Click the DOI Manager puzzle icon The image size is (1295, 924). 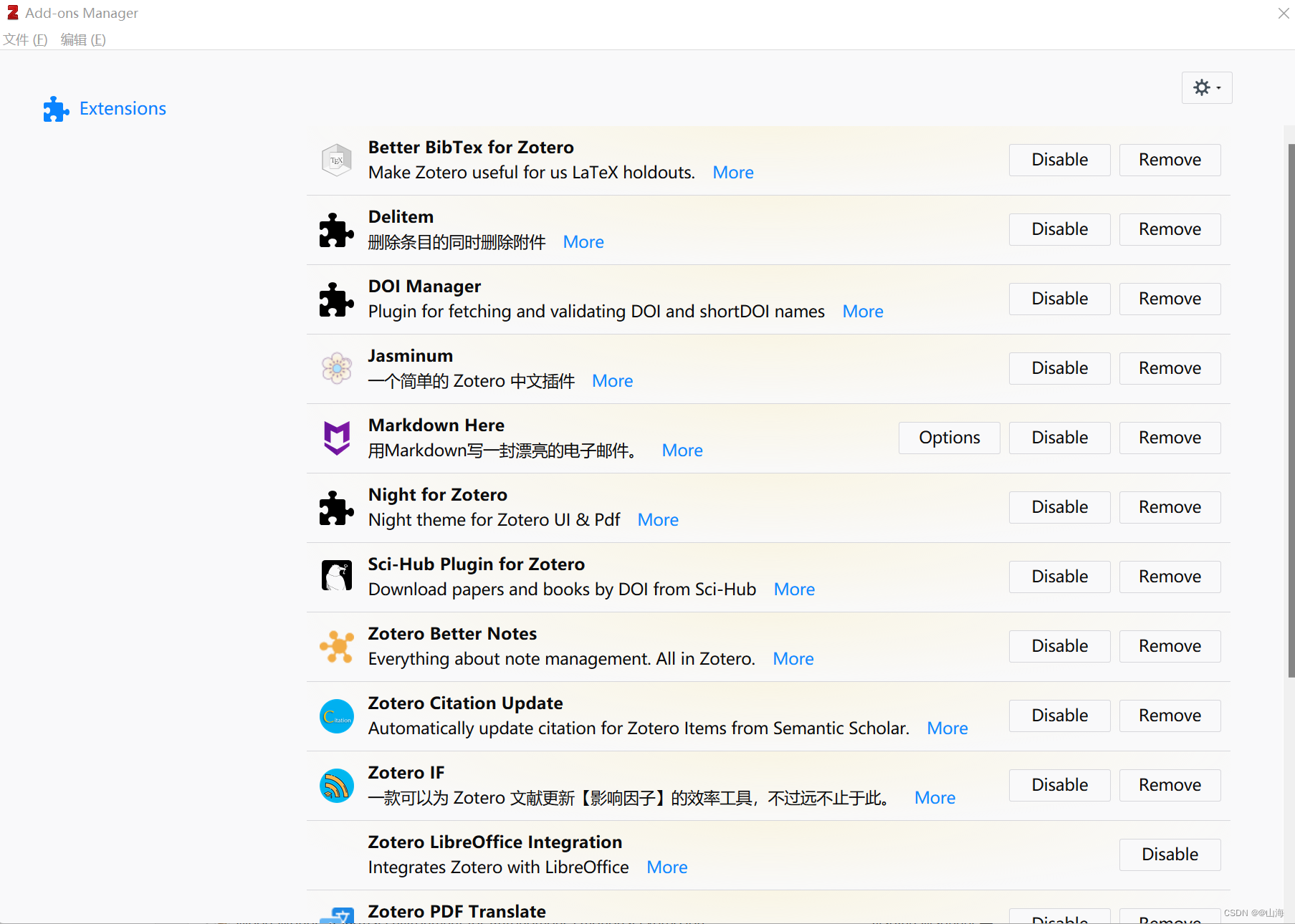pos(336,299)
